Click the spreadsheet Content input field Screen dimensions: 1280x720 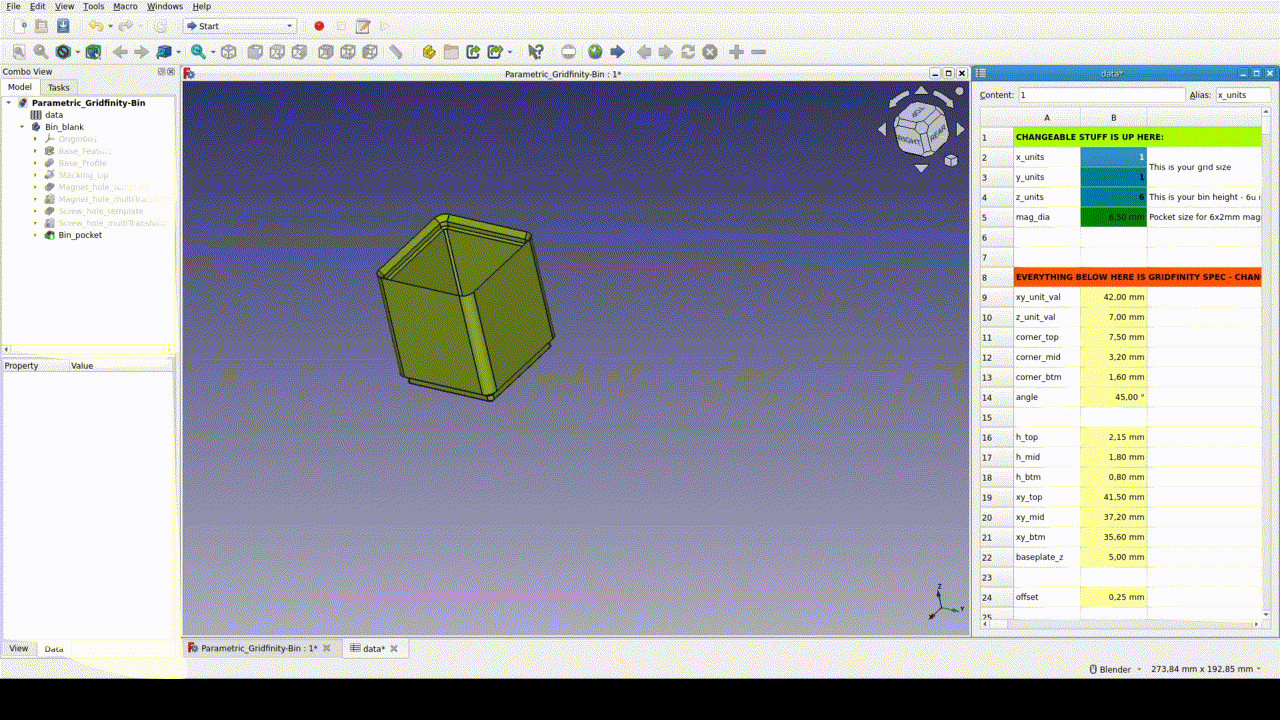coord(1101,95)
